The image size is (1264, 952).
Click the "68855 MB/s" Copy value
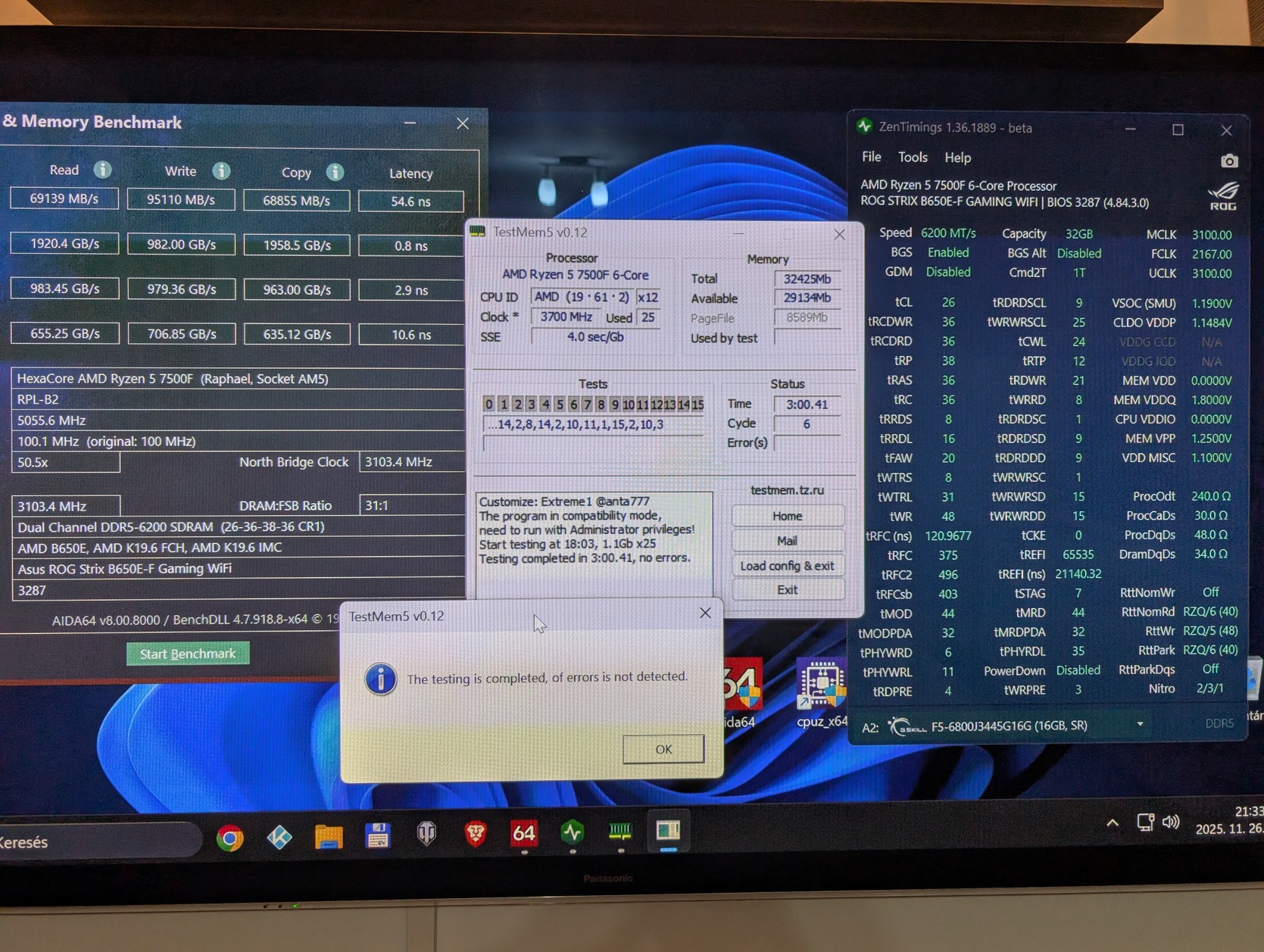pyautogui.click(x=296, y=201)
